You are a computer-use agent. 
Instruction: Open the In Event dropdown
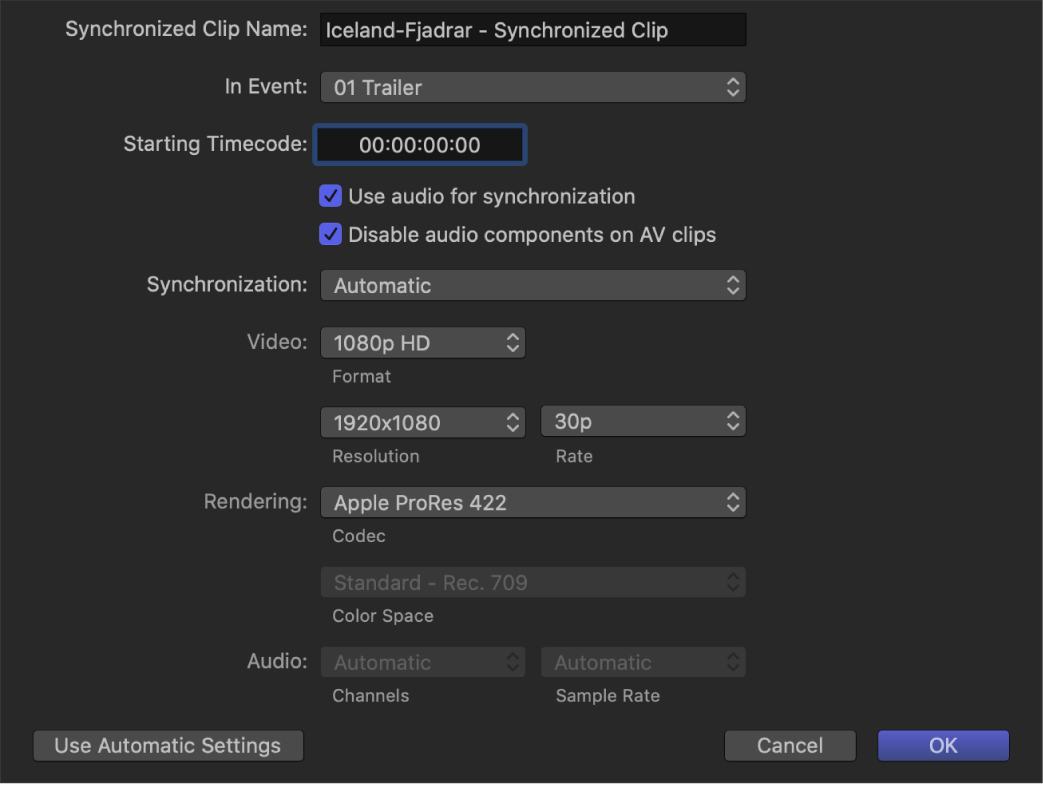[533, 87]
